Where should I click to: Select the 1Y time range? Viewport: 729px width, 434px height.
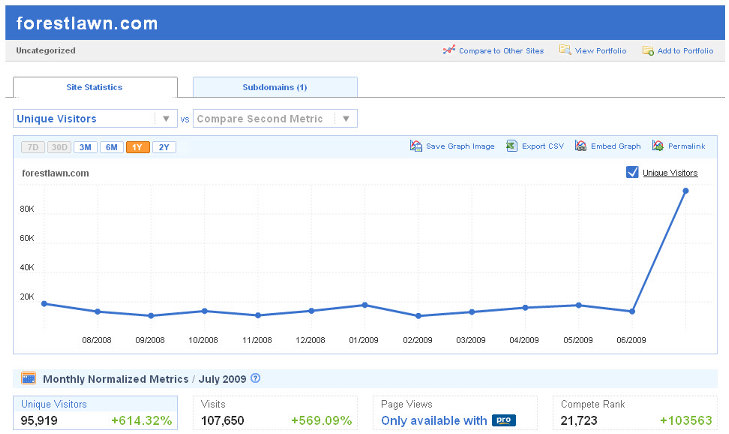(x=138, y=147)
